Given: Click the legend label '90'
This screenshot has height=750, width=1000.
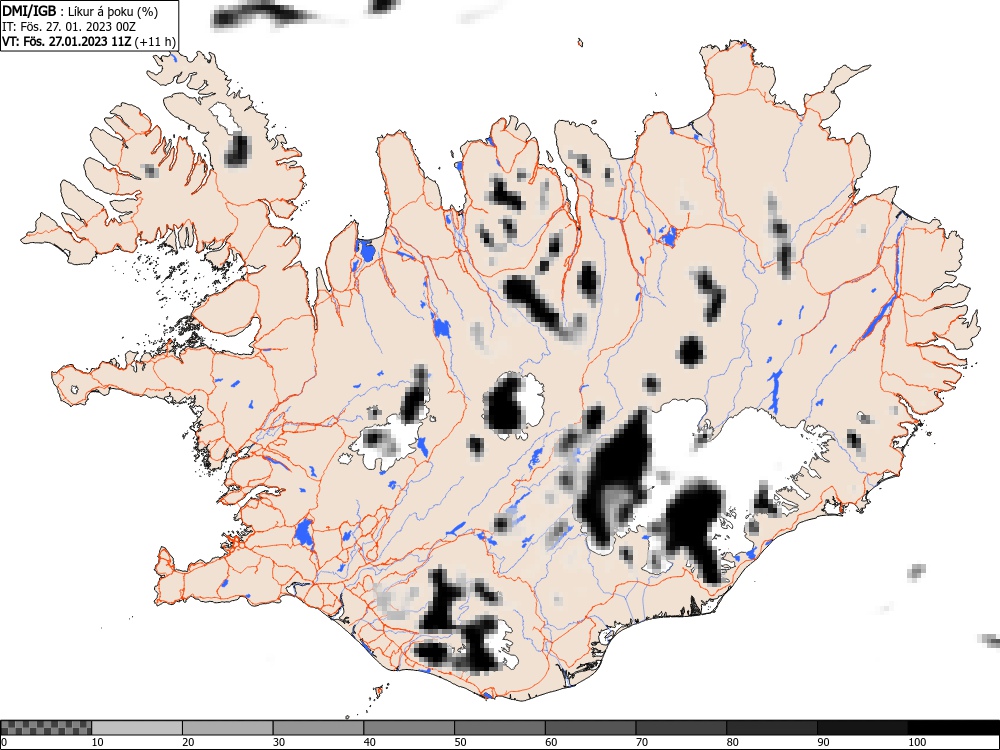Looking at the screenshot, I should click(823, 742).
